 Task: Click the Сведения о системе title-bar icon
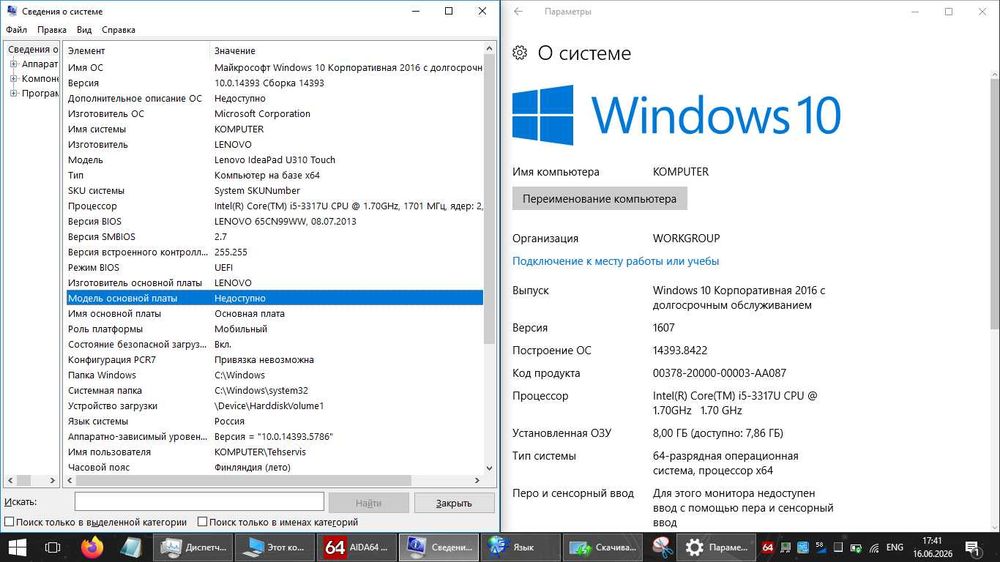[x=11, y=11]
